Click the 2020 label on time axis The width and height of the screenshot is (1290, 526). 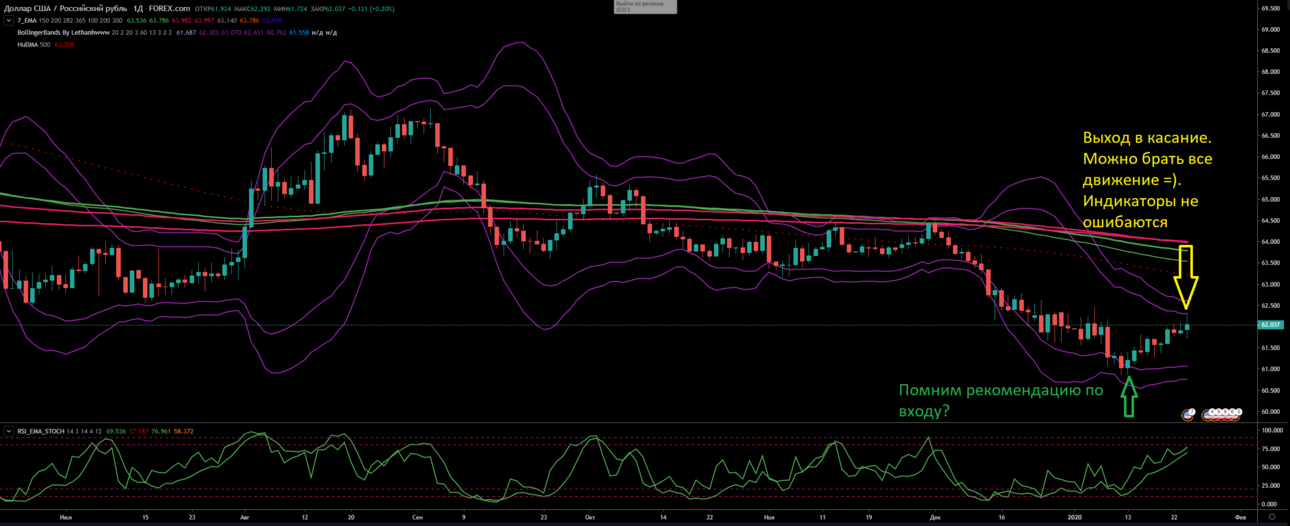point(1074,517)
